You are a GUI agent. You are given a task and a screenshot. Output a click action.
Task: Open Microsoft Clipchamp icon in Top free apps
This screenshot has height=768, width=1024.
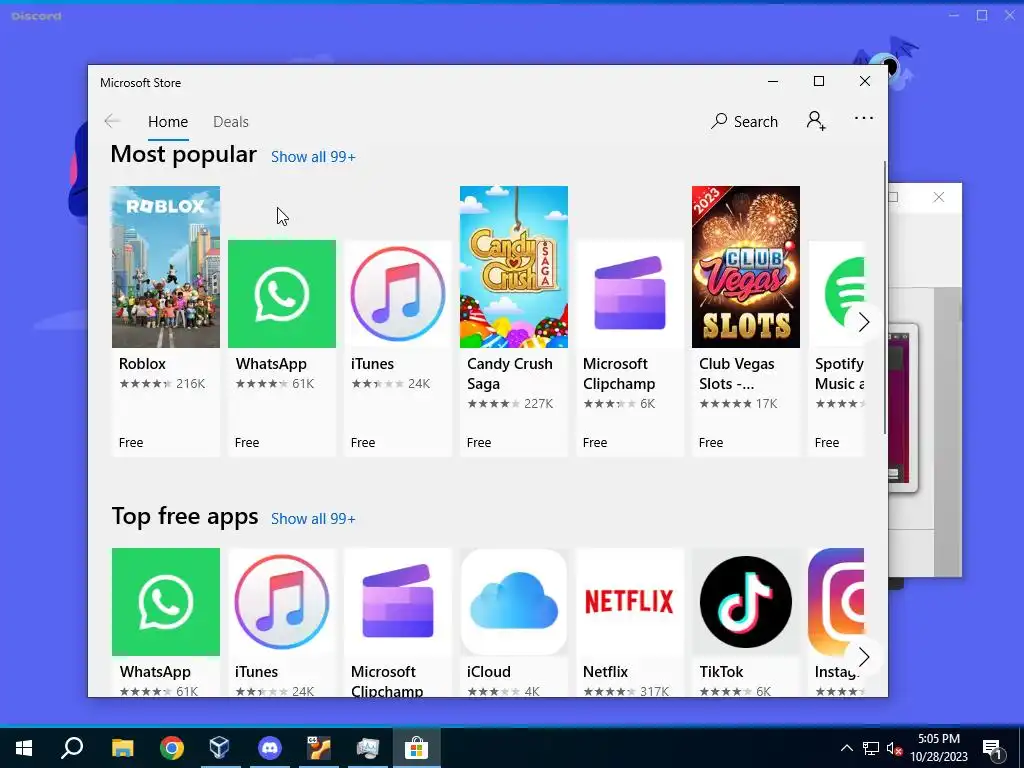[398, 601]
